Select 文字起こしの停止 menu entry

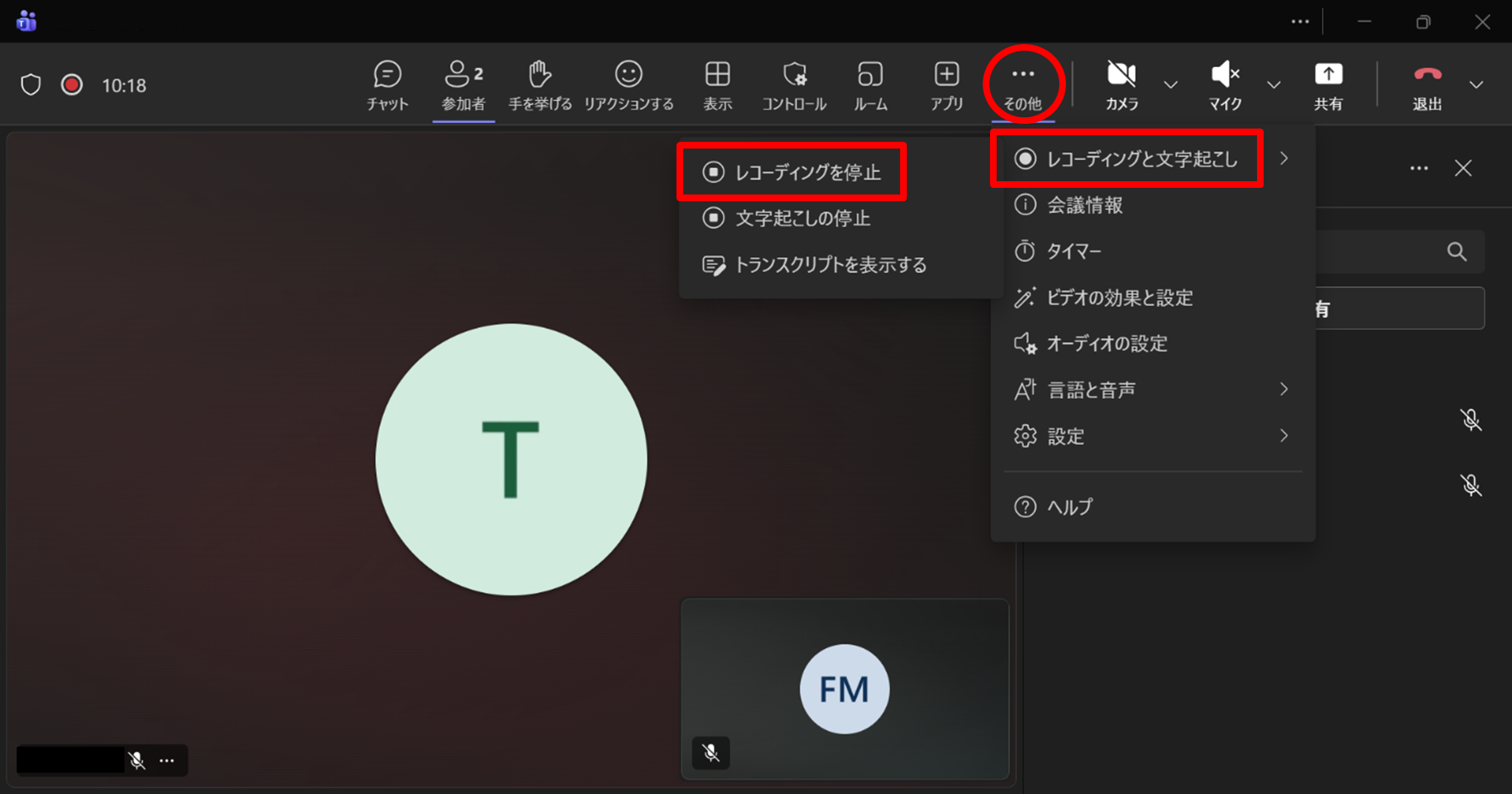click(x=802, y=218)
